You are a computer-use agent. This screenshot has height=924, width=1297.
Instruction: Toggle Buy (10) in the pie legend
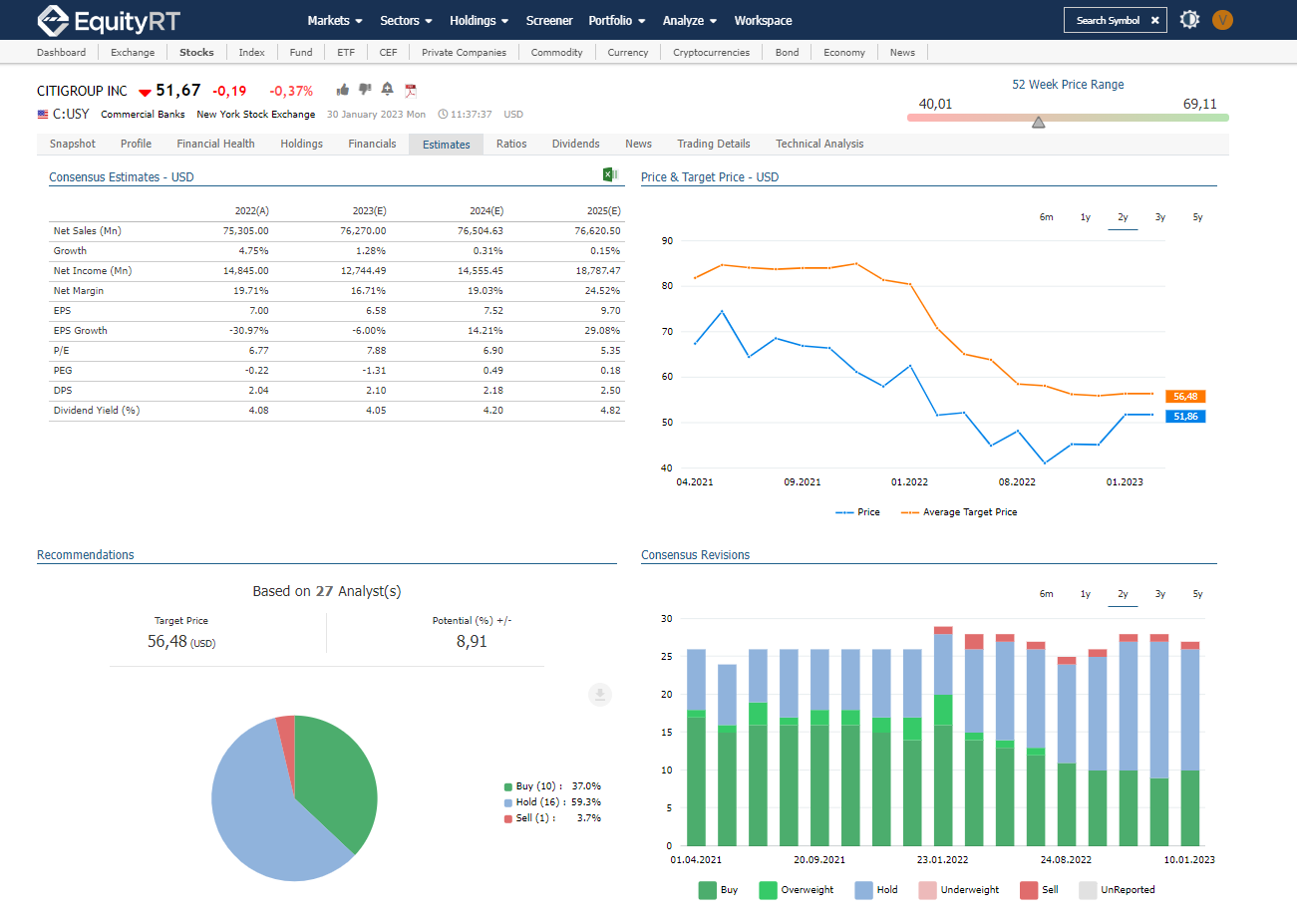tap(552, 786)
